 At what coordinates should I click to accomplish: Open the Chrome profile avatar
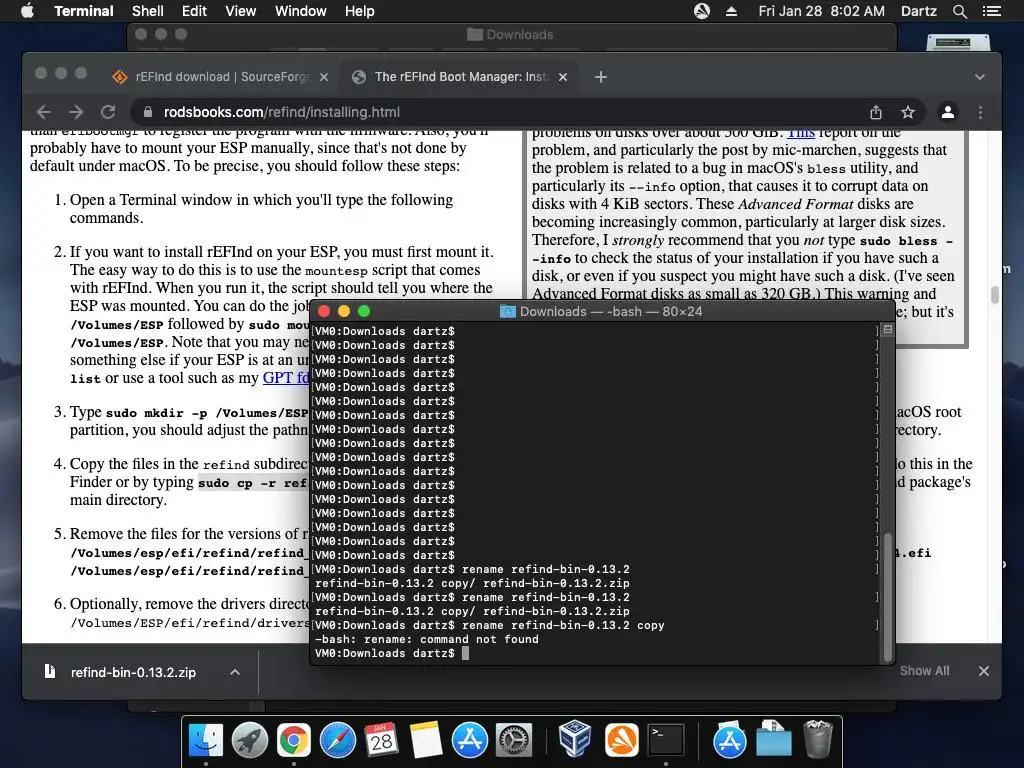(x=948, y=112)
